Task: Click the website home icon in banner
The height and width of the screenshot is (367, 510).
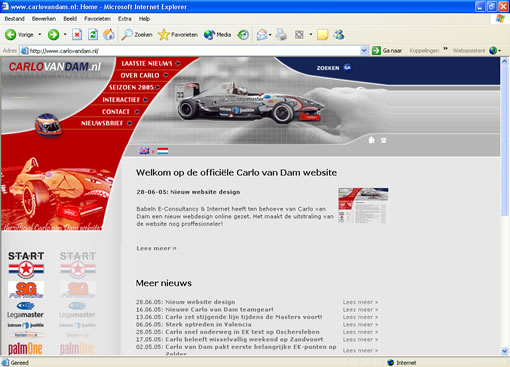Action: pyautogui.click(x=371, y=140)
